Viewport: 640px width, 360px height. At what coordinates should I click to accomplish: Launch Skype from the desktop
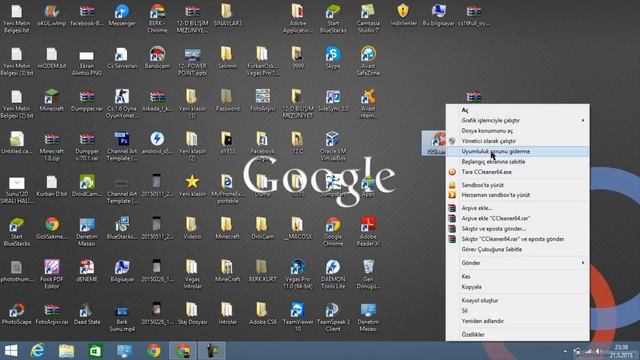point(333,58)
